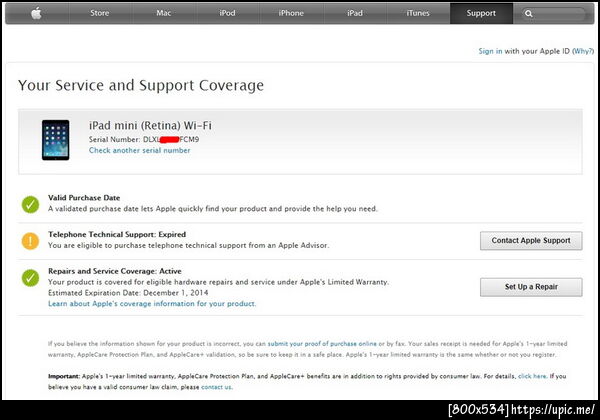Click the 'iPad mini (Retina) Wi-Fi' title
600x420 pixels.
(x=150, y=125)
